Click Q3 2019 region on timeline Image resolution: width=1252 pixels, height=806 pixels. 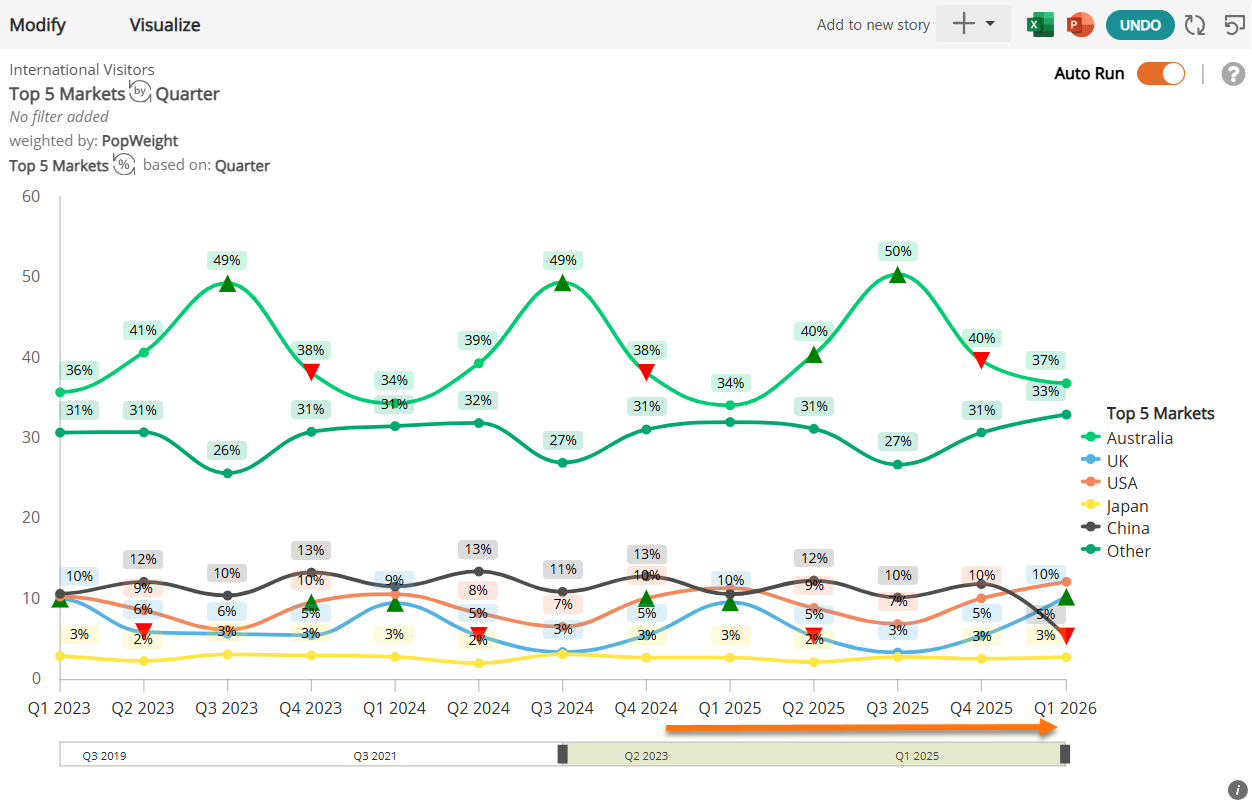tap(104, 756)
